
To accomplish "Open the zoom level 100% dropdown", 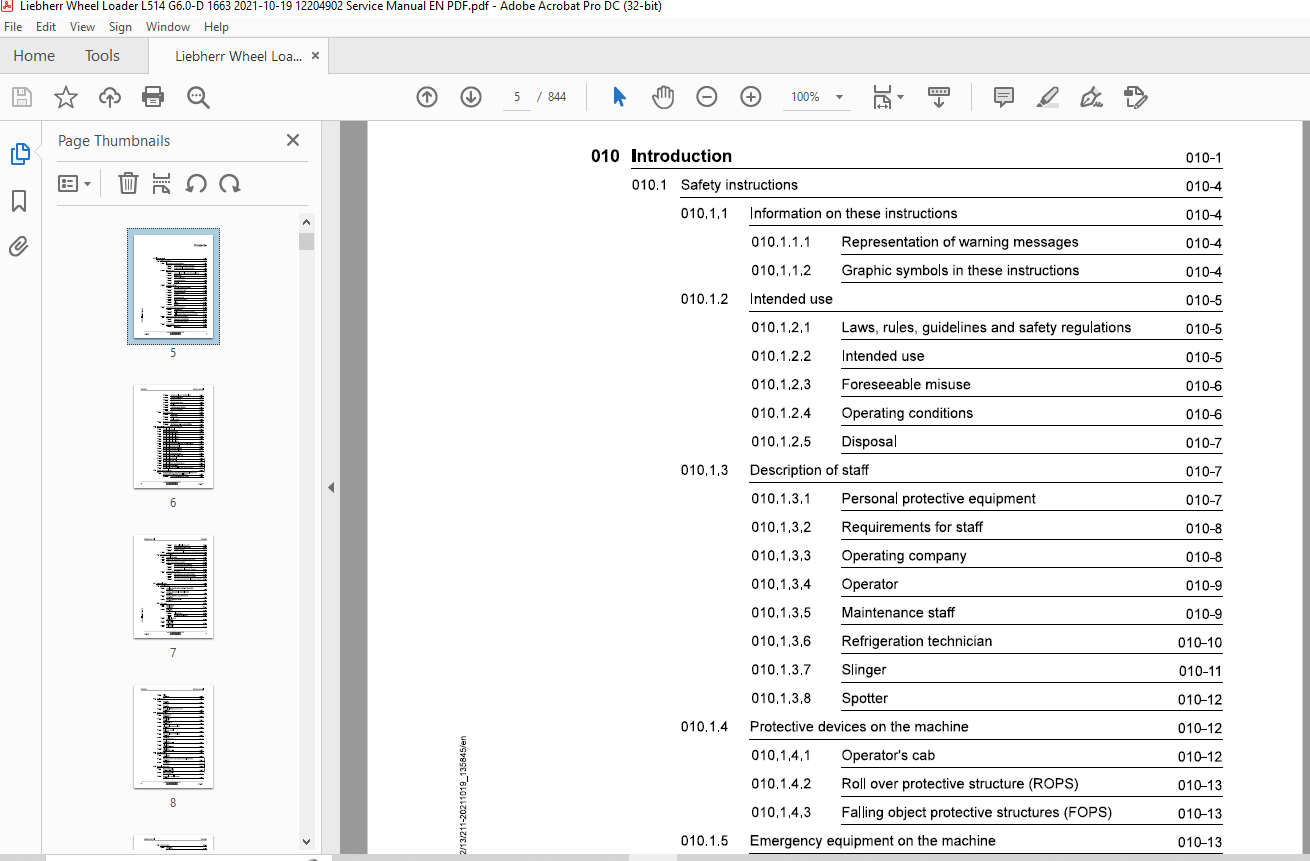I will point(818,97).
